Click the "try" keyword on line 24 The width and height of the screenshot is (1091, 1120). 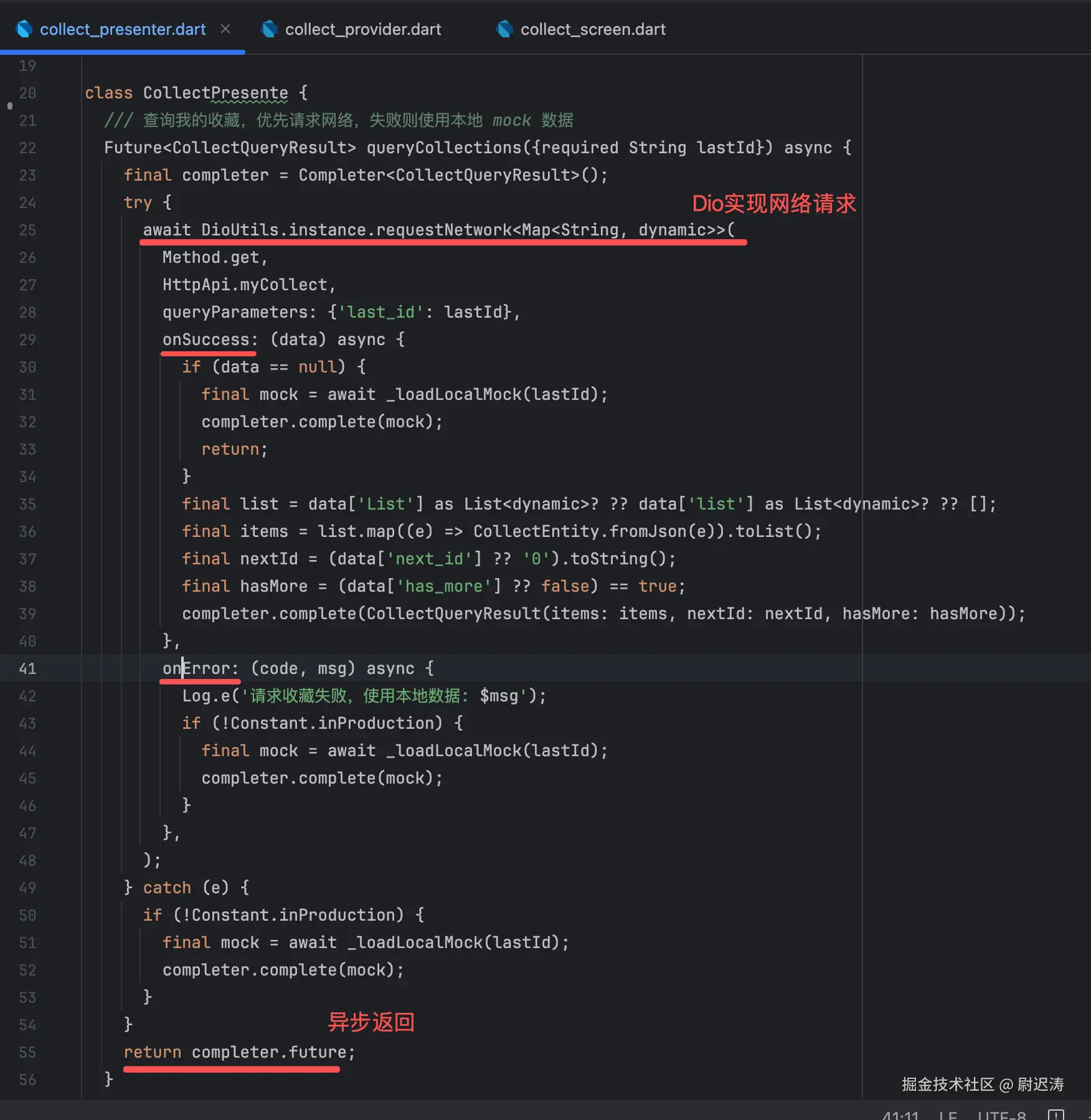tap(138, 203)
